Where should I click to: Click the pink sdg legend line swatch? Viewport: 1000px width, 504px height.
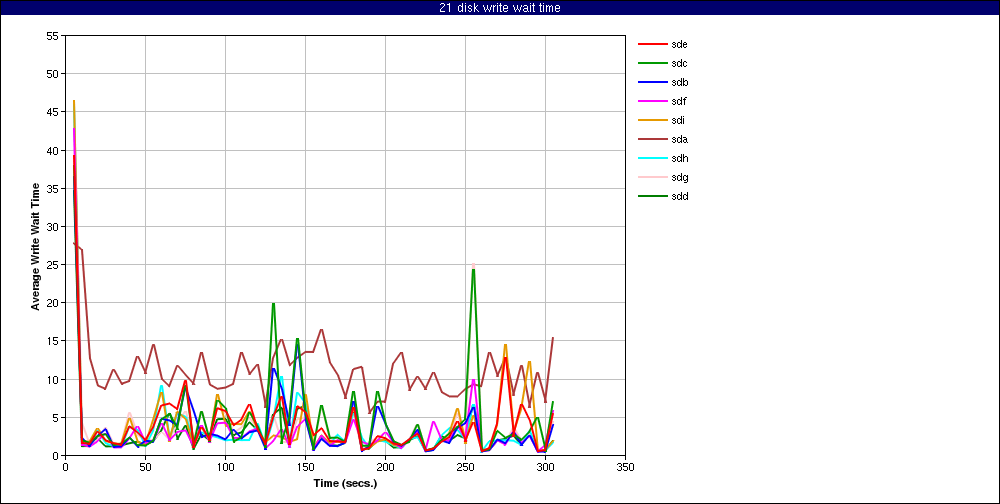tap(651, 177)
